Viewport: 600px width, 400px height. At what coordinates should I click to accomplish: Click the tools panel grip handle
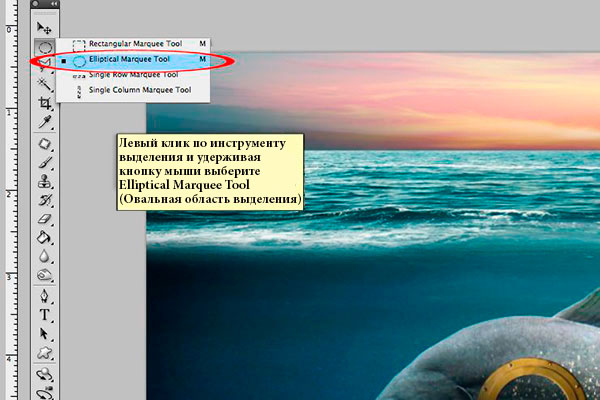[x=45, y=12]
